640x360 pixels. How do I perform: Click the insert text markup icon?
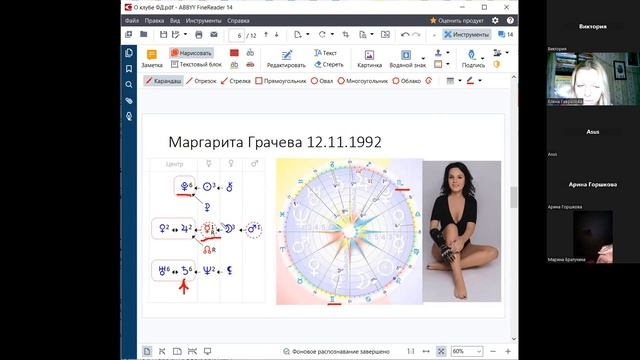tap(250, 53)
